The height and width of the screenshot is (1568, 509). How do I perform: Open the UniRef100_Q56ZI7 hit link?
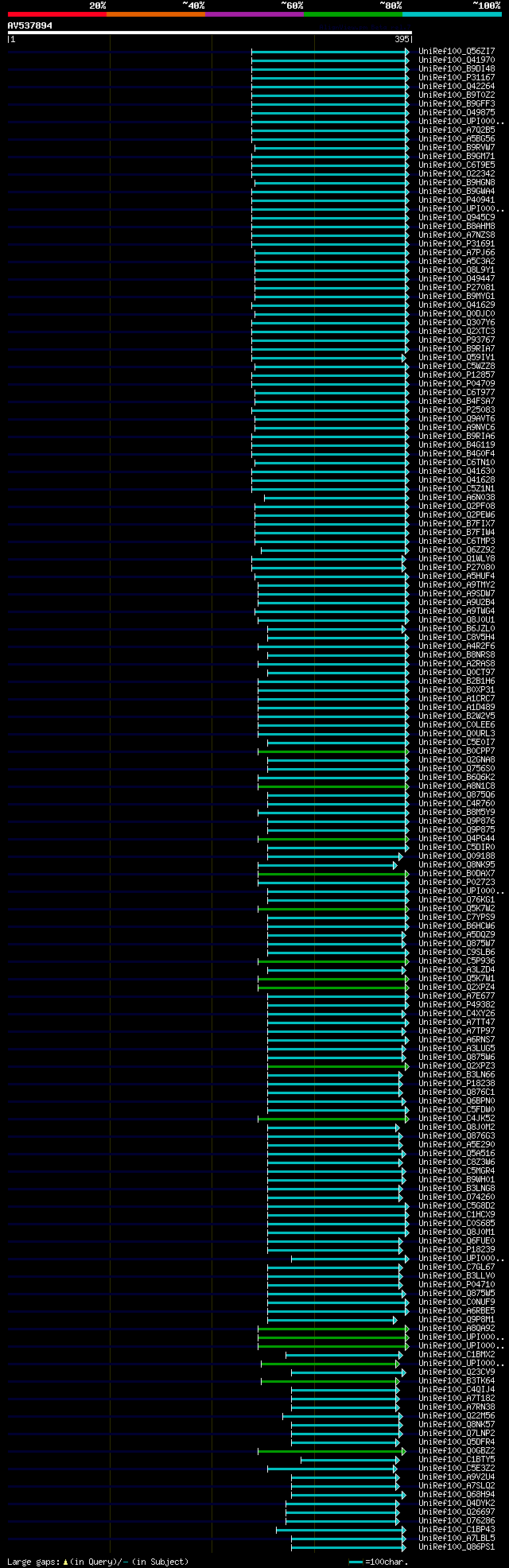point(457,51)
